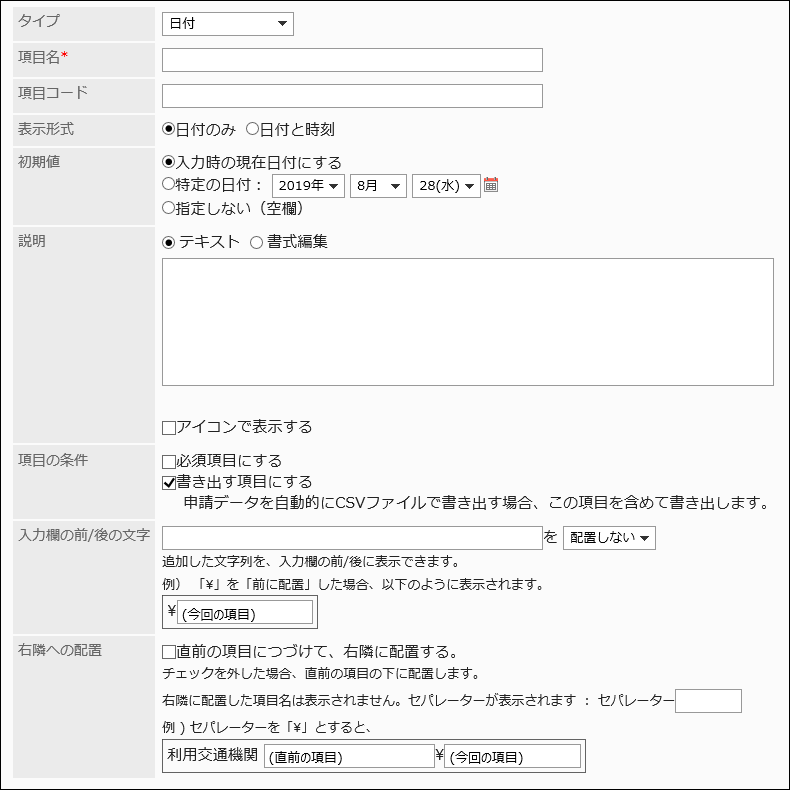This screenshot has width=790, height=790.
Task: Click the 説明 description text area
Action: (468, 322)
